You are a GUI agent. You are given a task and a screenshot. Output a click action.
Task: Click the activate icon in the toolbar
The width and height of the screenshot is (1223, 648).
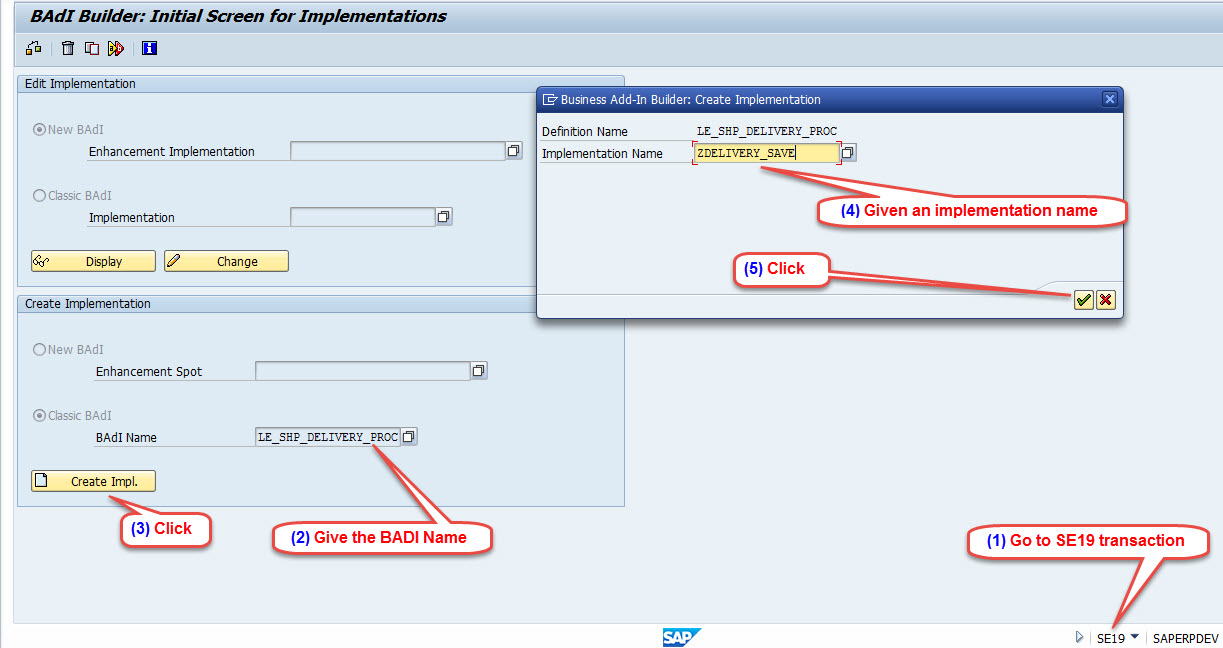click(x=115, y=48)
